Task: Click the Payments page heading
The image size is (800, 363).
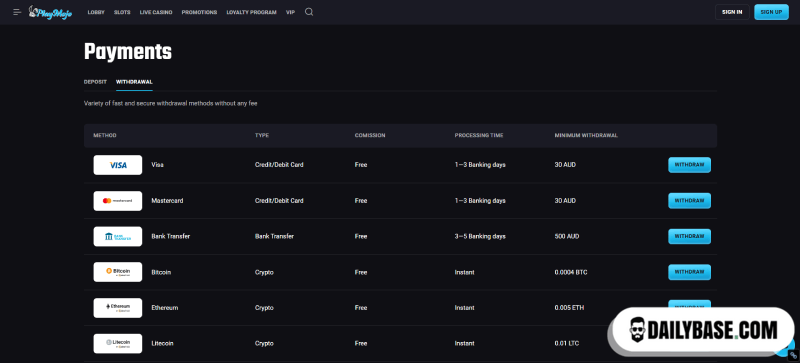Action: [x=128, y=52]
